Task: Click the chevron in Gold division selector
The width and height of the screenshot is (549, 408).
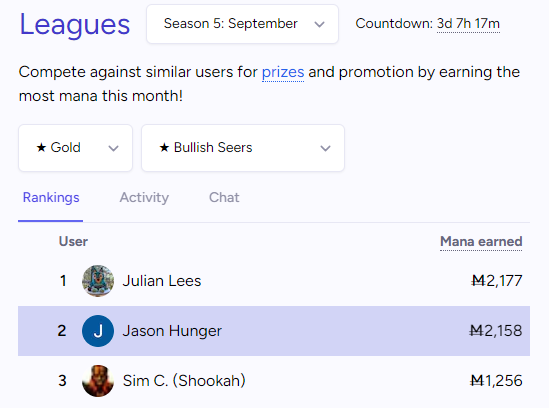Action: tap(113, 148)
